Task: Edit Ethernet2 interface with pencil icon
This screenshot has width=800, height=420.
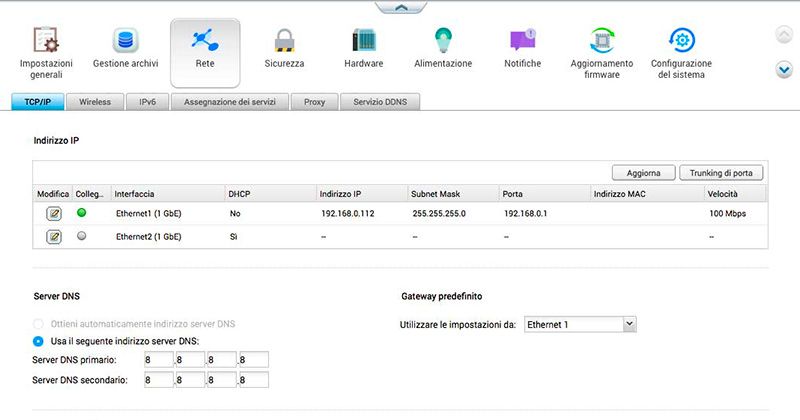Action: click(x=54, y=236)
